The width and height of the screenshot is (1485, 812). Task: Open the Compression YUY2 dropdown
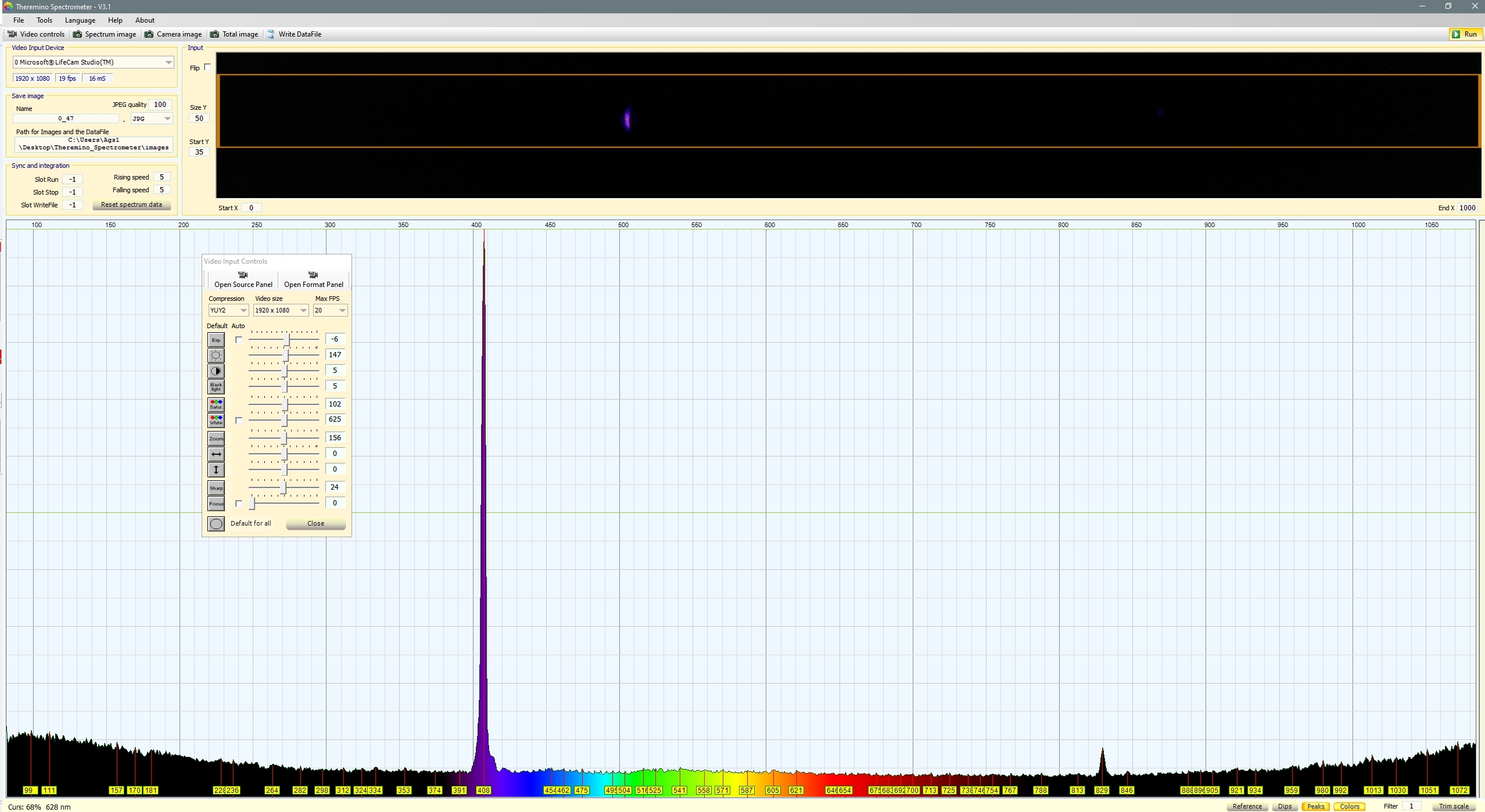click(x=228, y=310)
